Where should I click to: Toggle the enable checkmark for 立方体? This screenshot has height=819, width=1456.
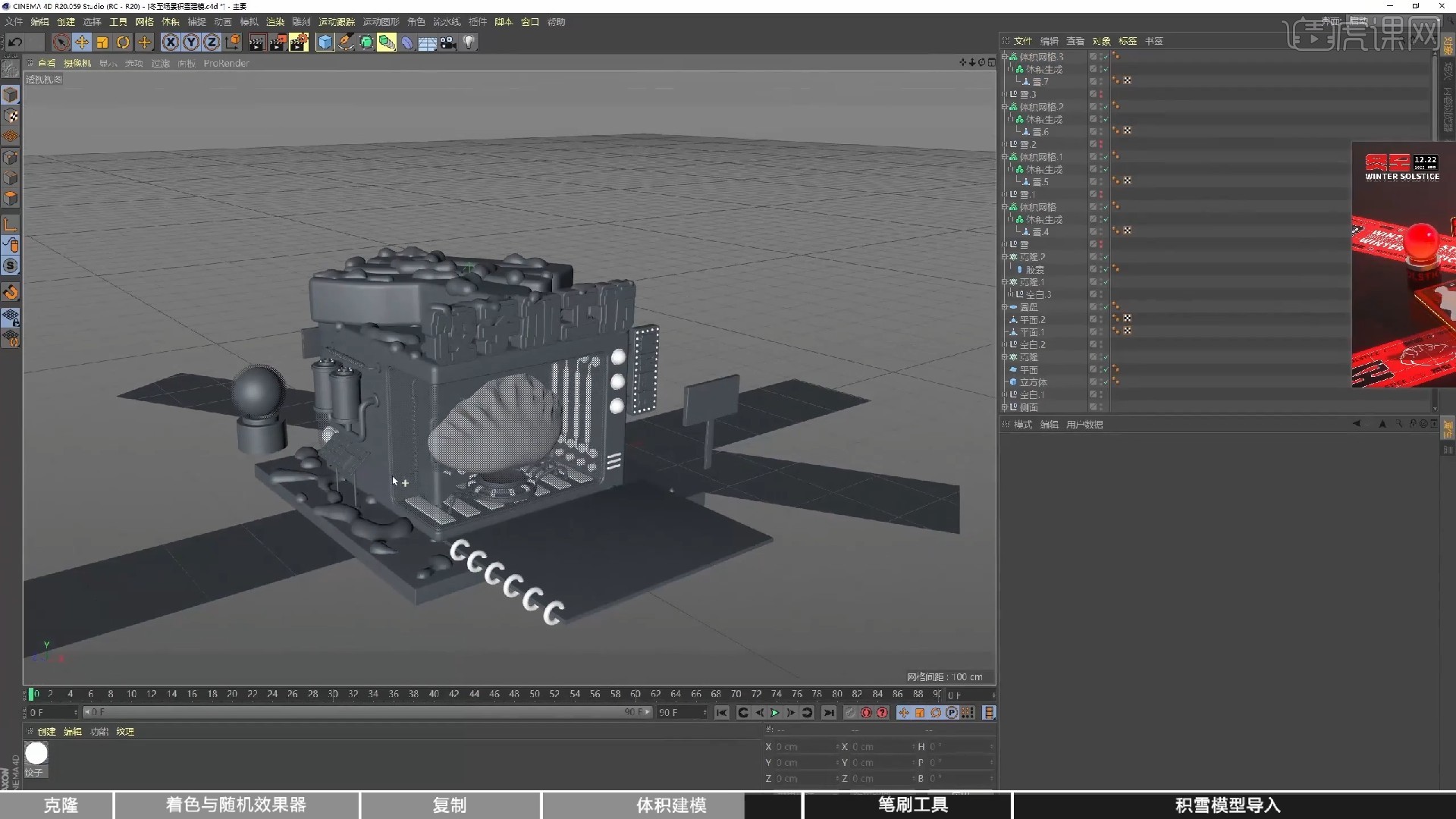pyautogui.click(x=1106, y=382)
